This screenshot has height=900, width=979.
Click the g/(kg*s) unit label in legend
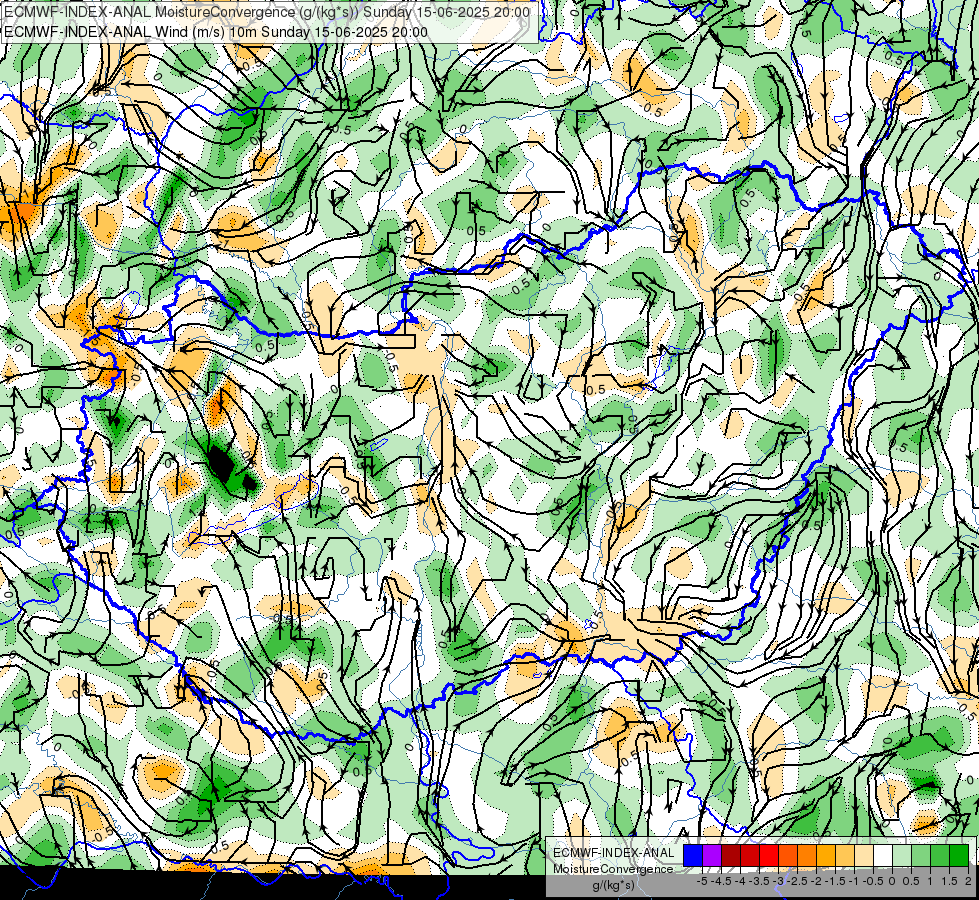click(x=614, y=885)
